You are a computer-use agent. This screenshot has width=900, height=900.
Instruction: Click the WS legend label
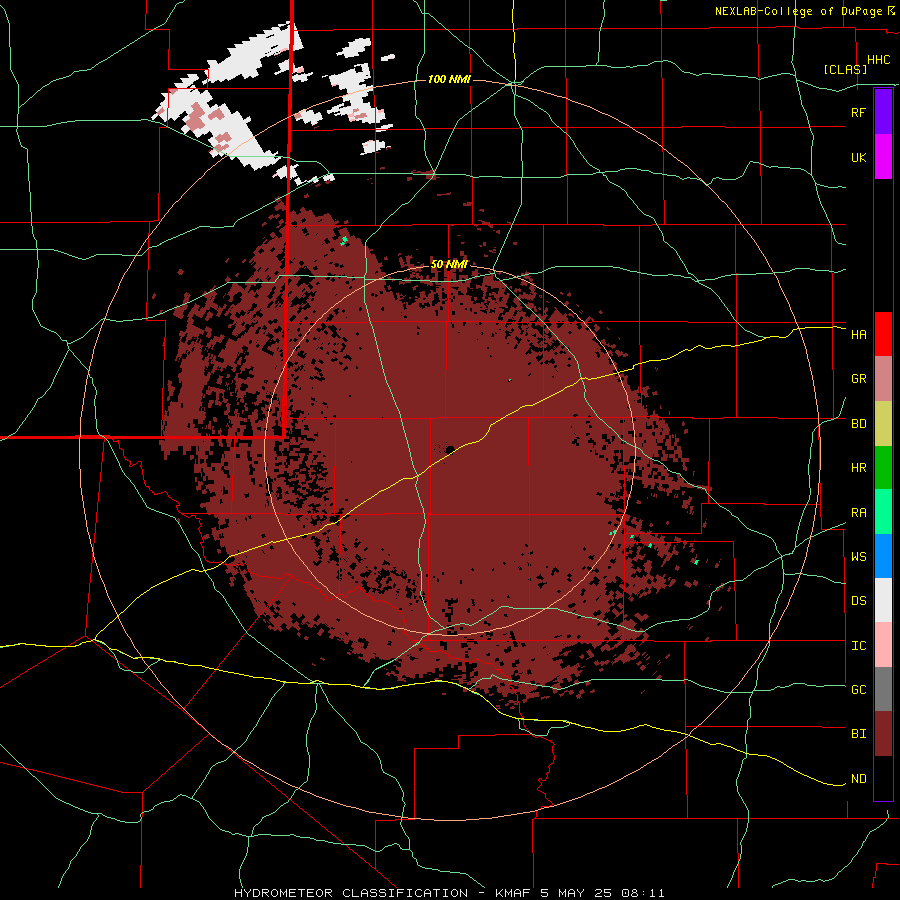pos(858,557)
